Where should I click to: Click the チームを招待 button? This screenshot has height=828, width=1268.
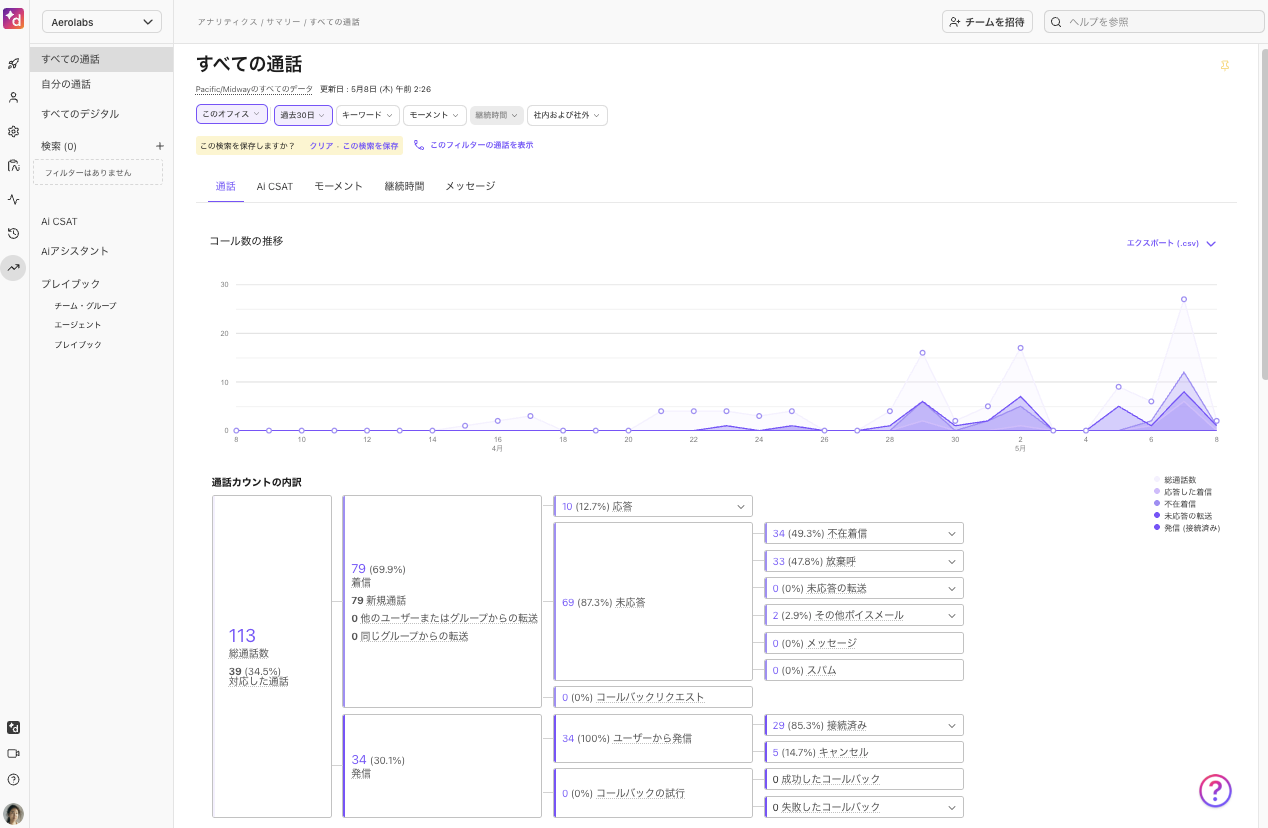(x=987, y=21)
